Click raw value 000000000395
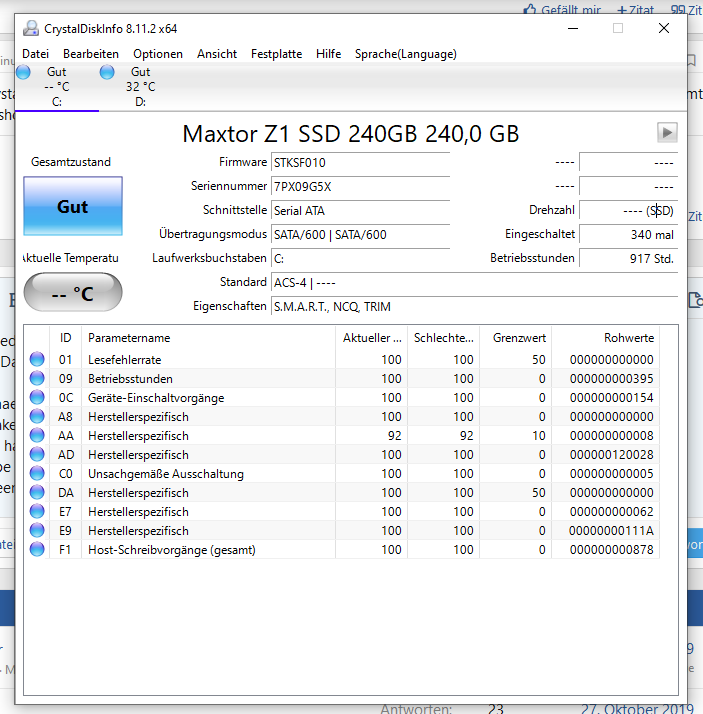703x714 pixels. point(611,379)
